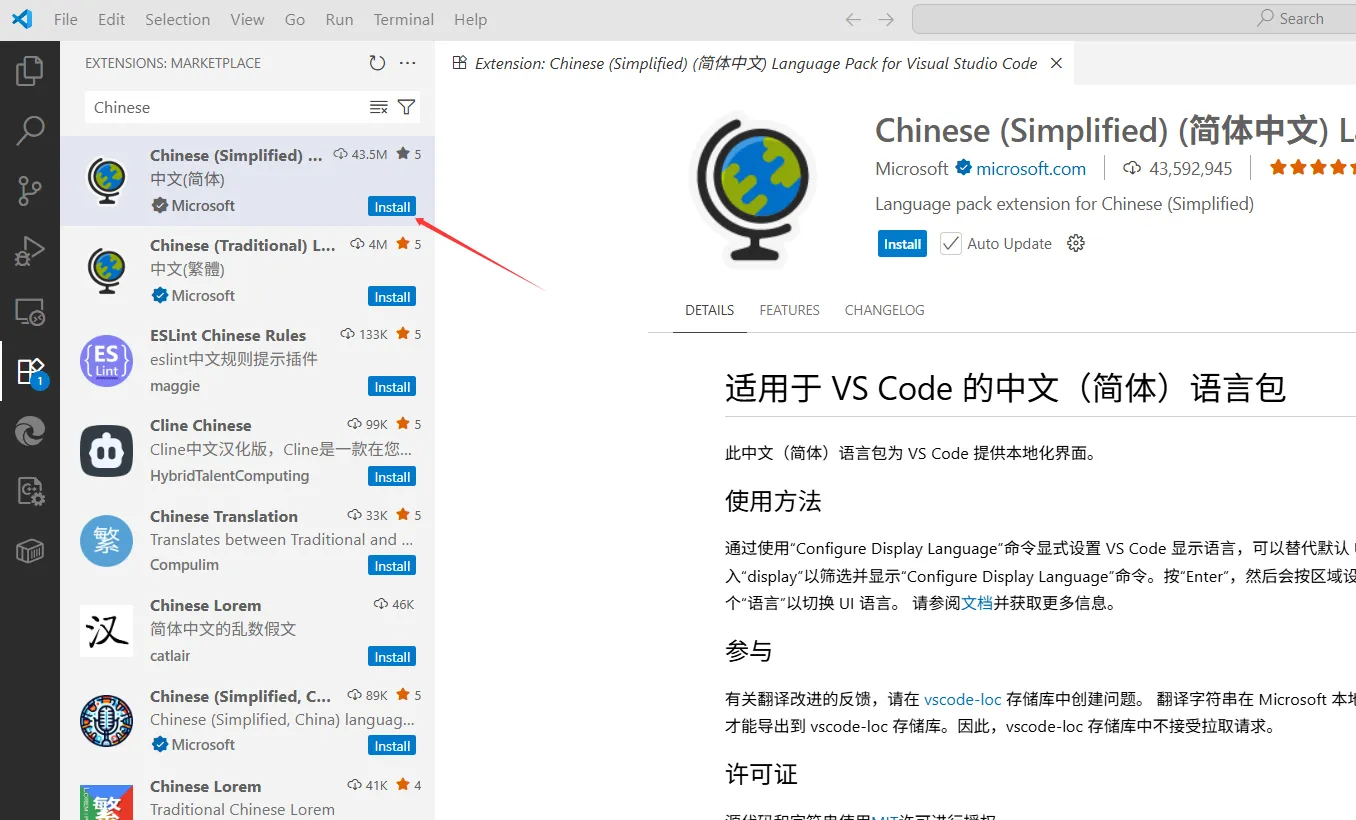This screenshot has height=820, width=1356.
Task: Install ESLint Chinese Rules extension
Action: point(392,387)
